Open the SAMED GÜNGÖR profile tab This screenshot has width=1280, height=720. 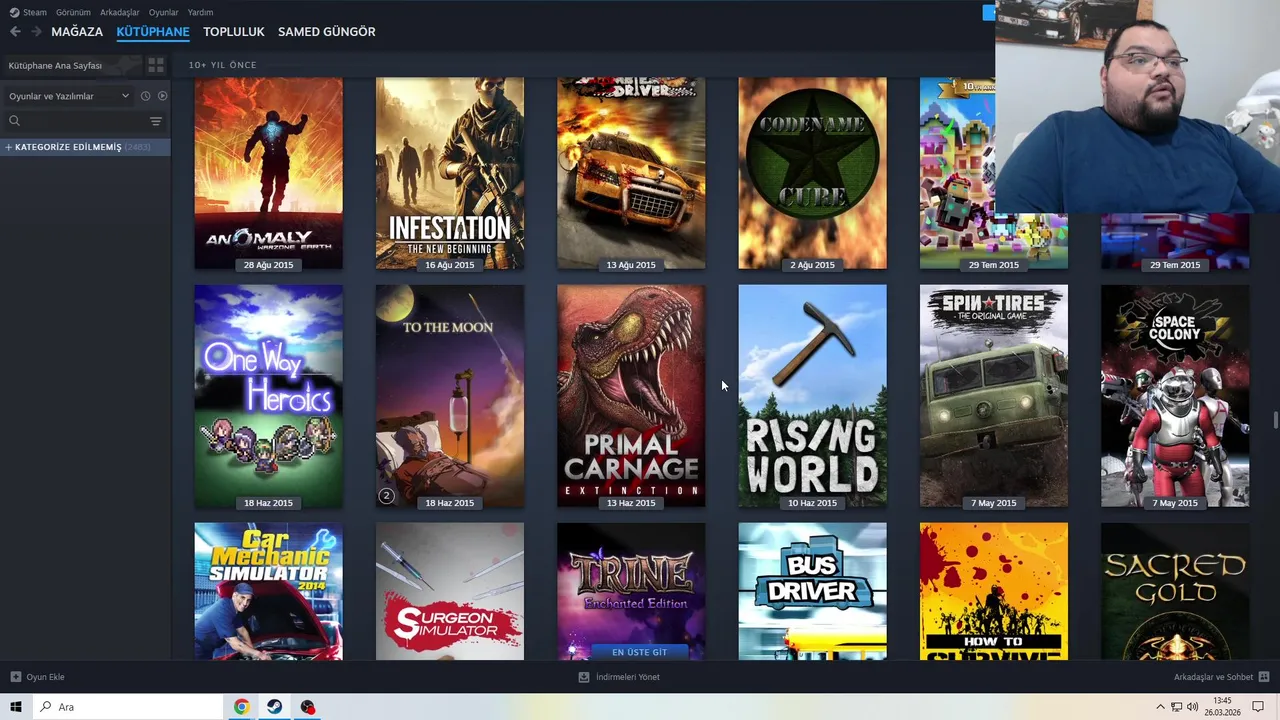pos(327,32)
